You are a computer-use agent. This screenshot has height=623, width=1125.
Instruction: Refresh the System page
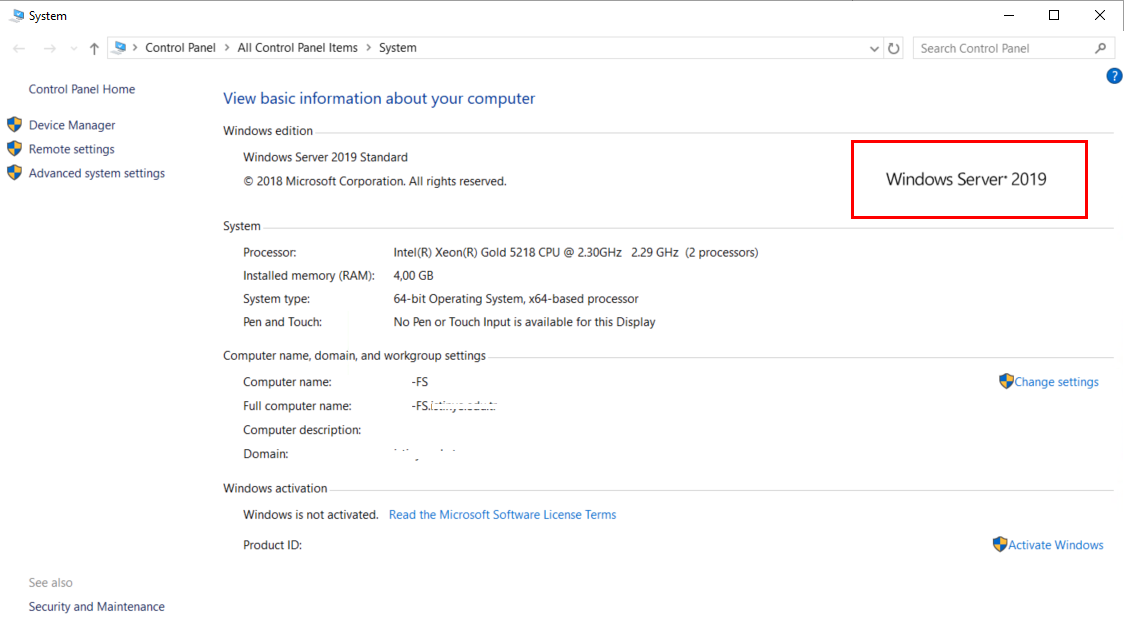pos(894,48)
